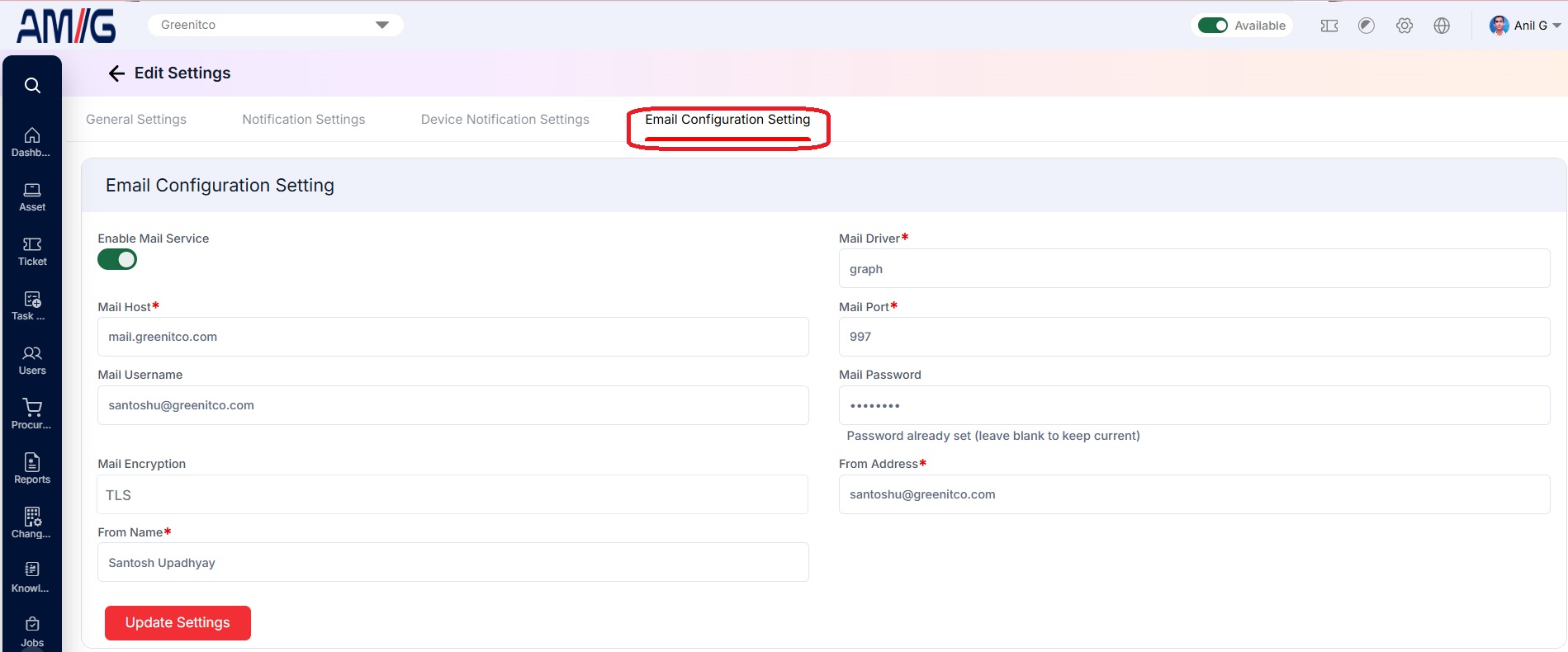
Task: Click the Mail Port field
Action: click(1194, 337)
